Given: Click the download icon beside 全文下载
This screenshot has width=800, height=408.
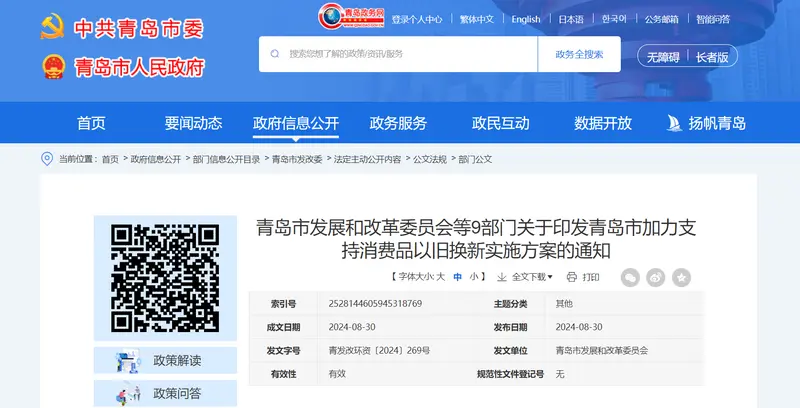Looking at the screenshot, I should 502,277.
